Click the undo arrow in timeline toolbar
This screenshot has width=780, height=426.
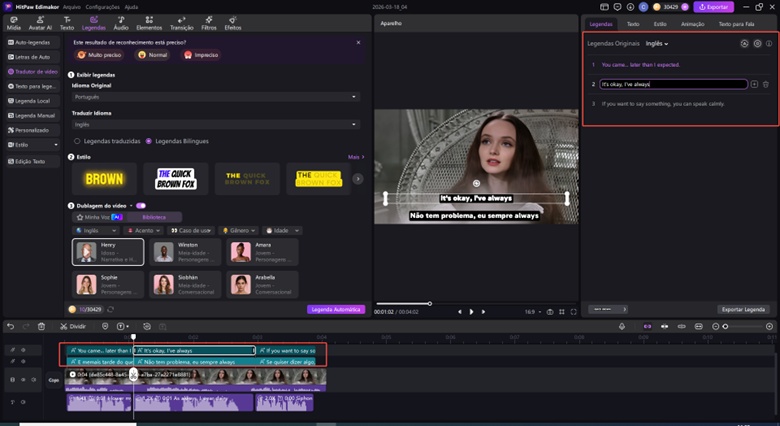(11, 326)
